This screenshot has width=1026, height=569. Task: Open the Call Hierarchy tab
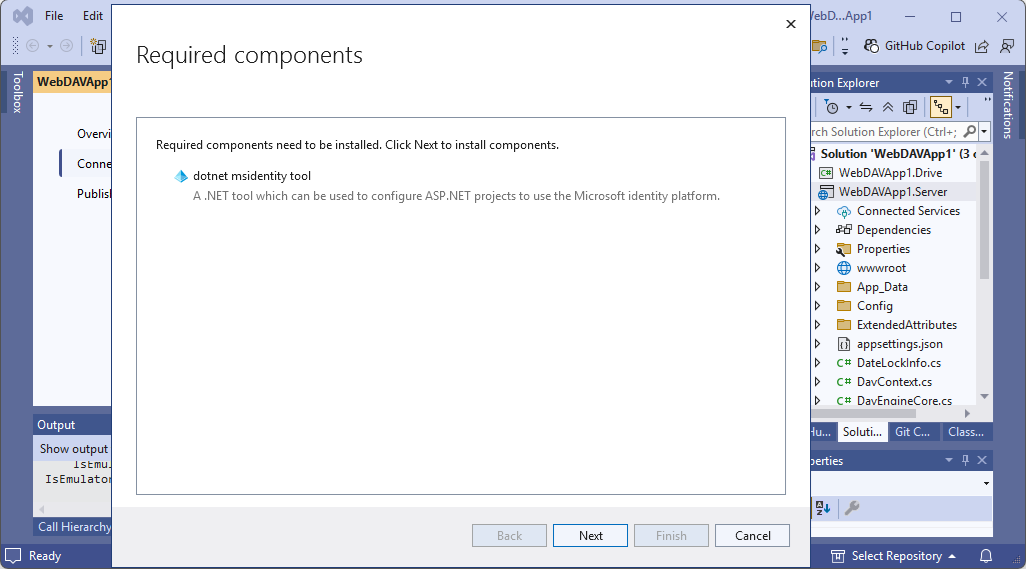(73, 526)
